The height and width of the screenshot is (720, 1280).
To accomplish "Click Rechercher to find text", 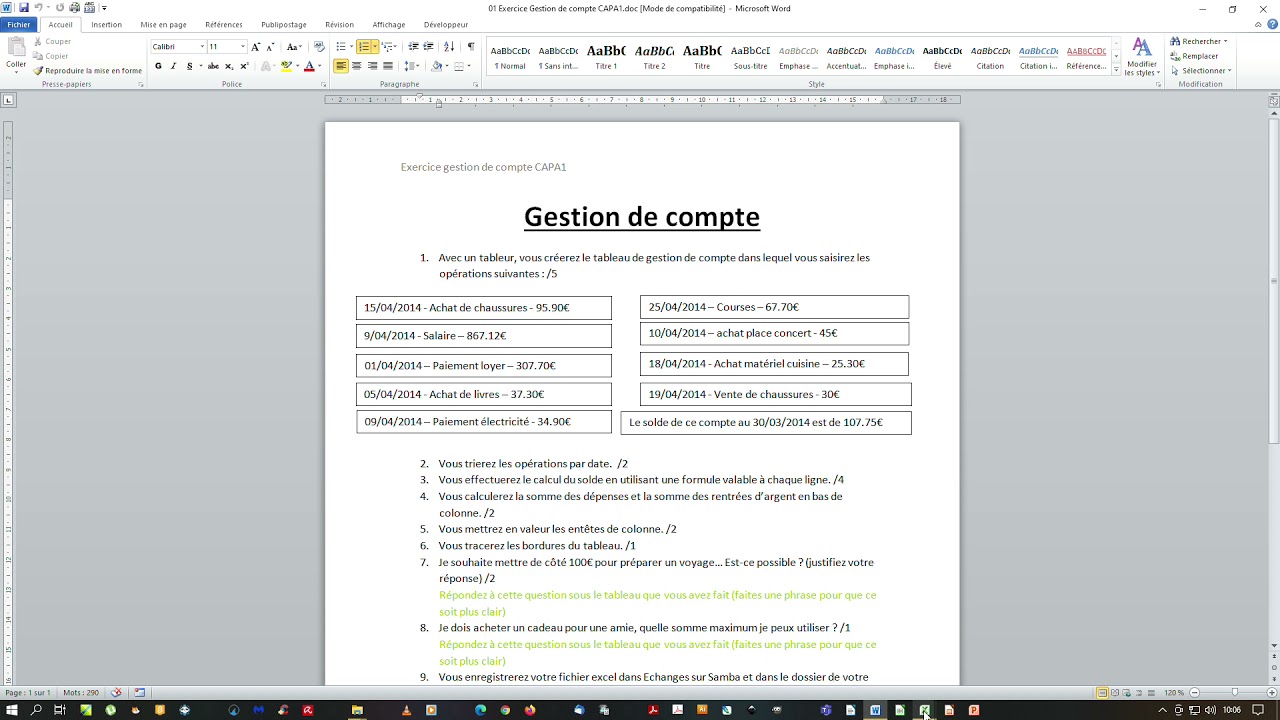I will pos(1198,41).
